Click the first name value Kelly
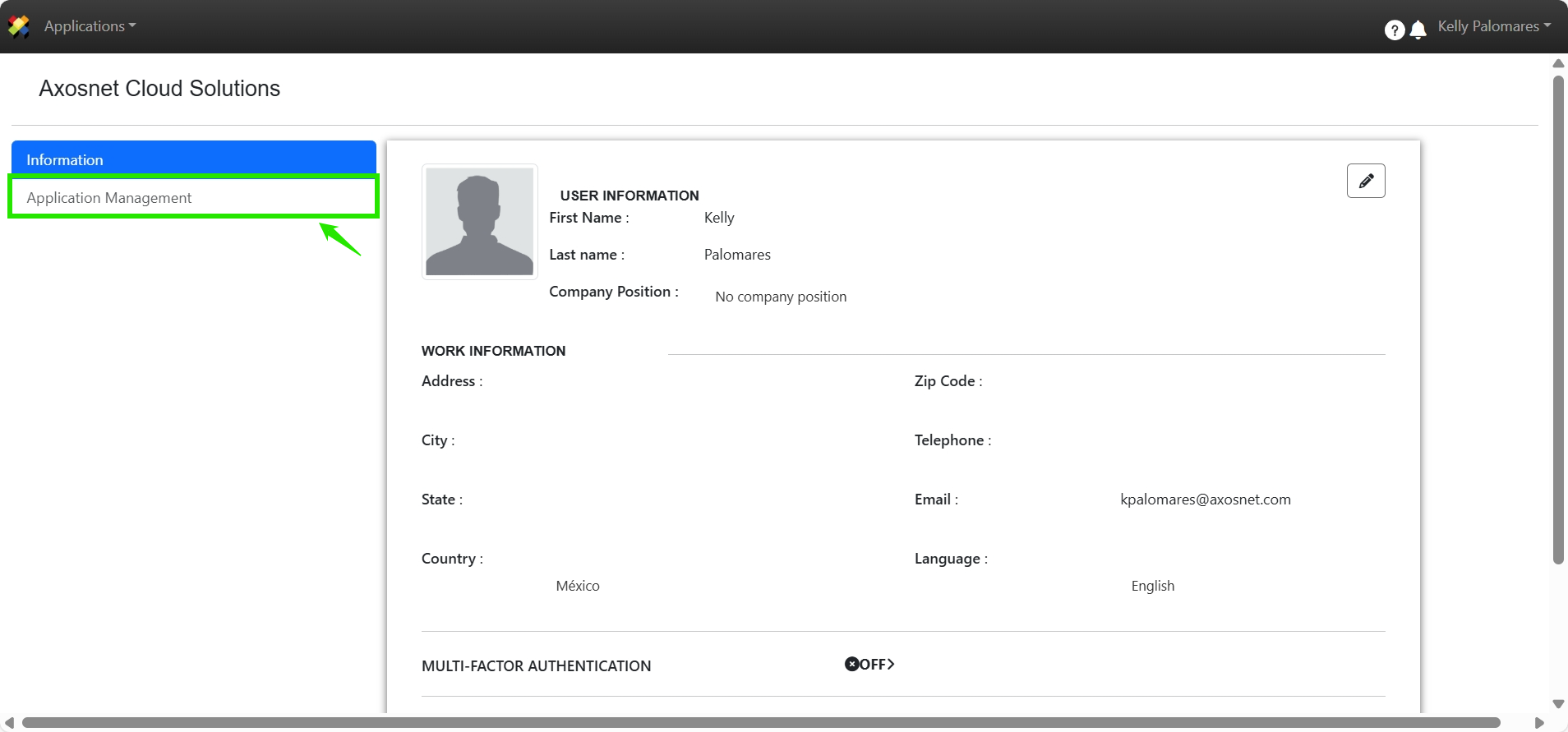The width and height of the screenshot is (1568, 732). tap(719, 218)
